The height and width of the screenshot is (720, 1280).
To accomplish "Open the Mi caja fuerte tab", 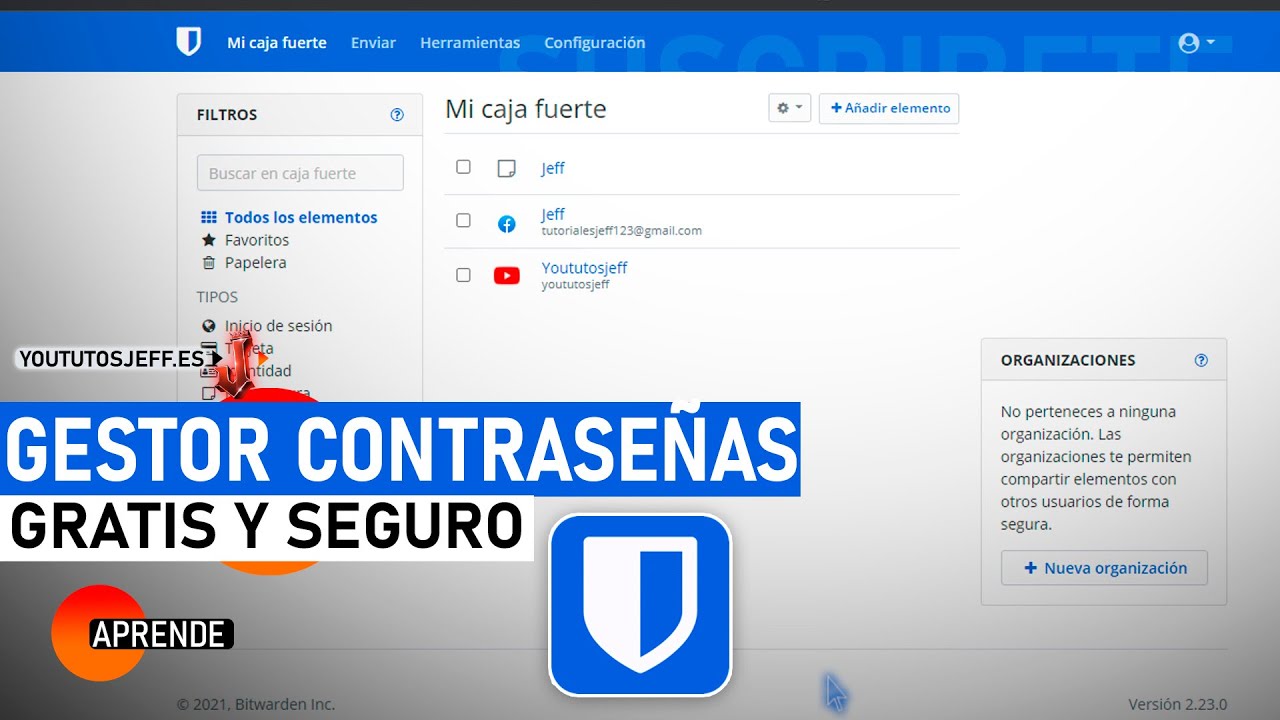I will 277,42.
